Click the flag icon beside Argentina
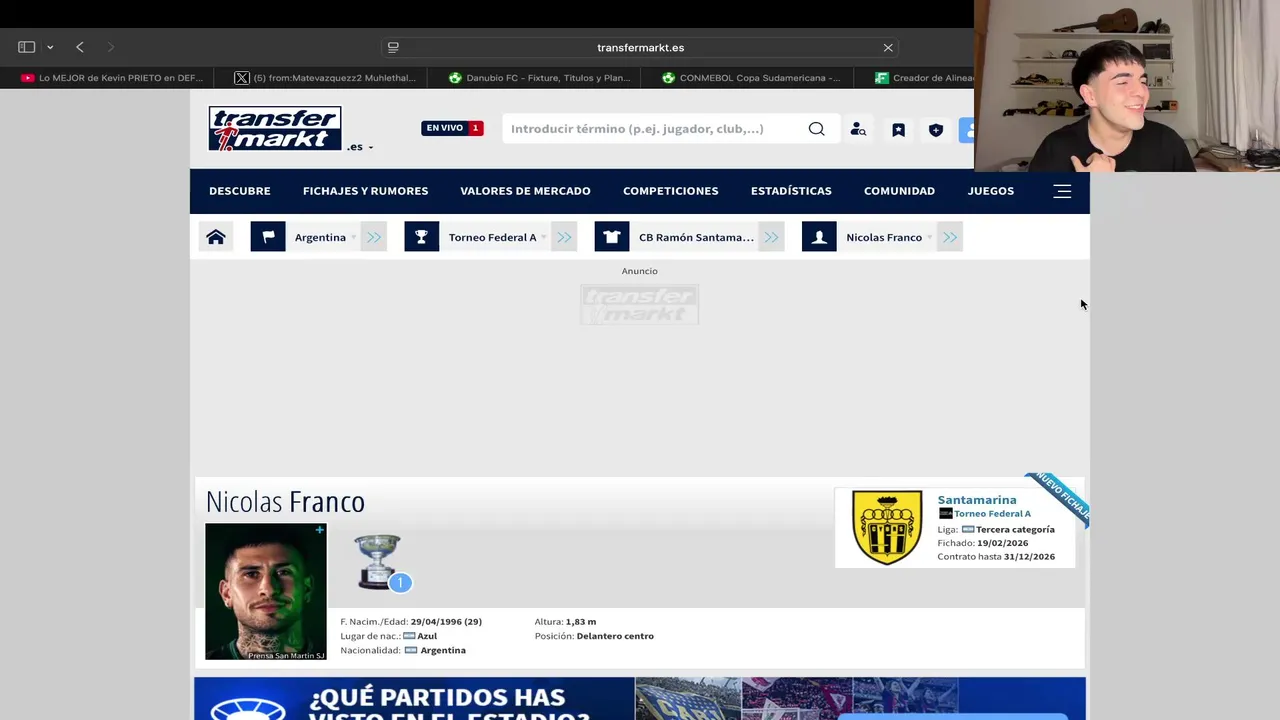The image size is (1280, 720). [x=268, y=237]
